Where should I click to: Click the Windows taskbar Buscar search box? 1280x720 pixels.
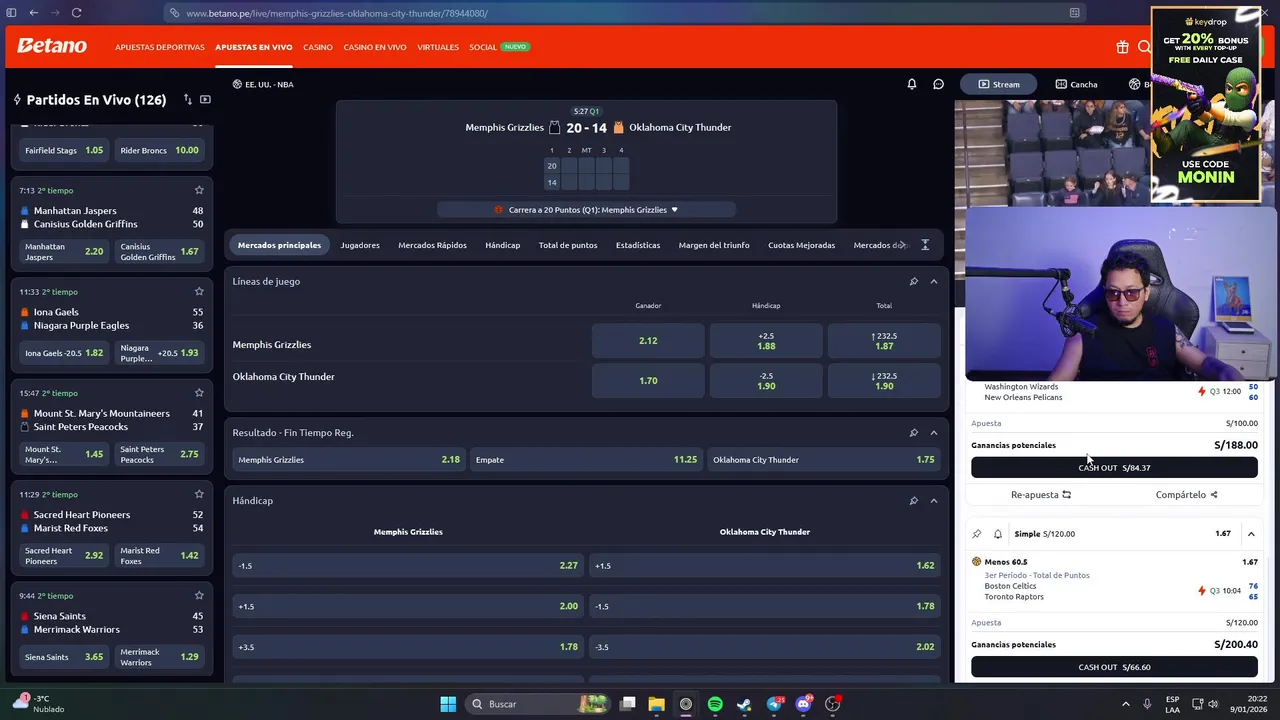(x=540, y=704)
